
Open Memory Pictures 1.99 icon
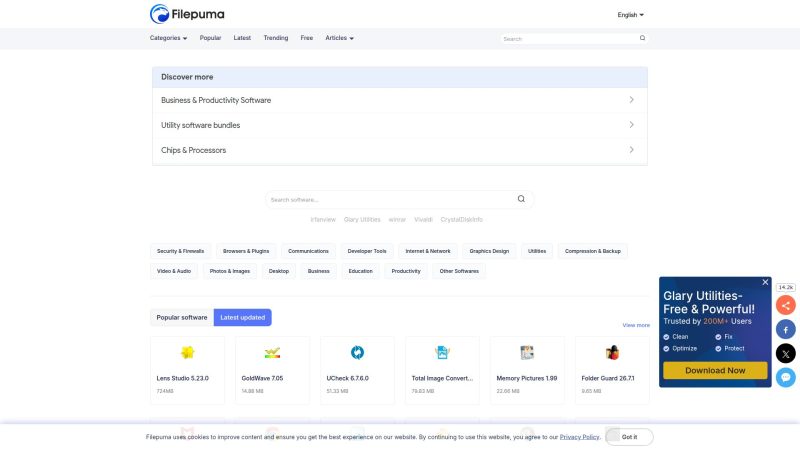[527, 353]
